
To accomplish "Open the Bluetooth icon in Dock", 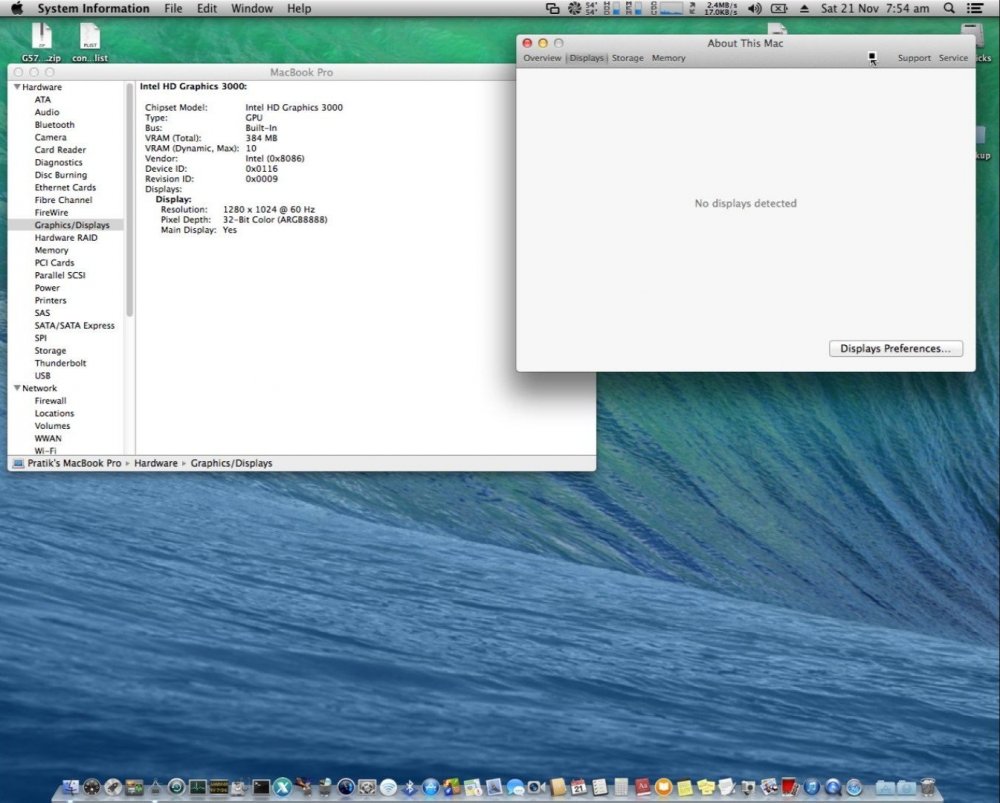I will coord(409,787).
